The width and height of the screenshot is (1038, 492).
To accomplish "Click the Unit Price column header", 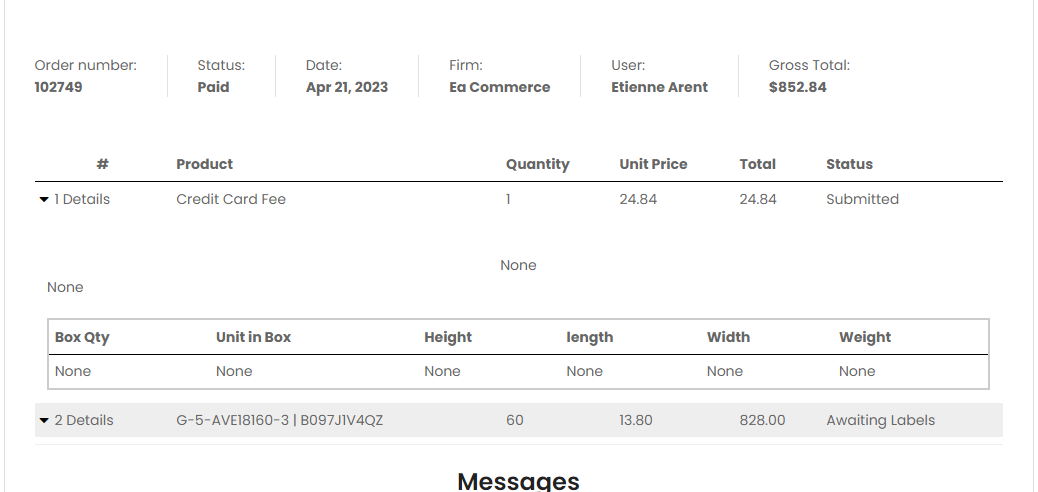I will click(653, 164).
